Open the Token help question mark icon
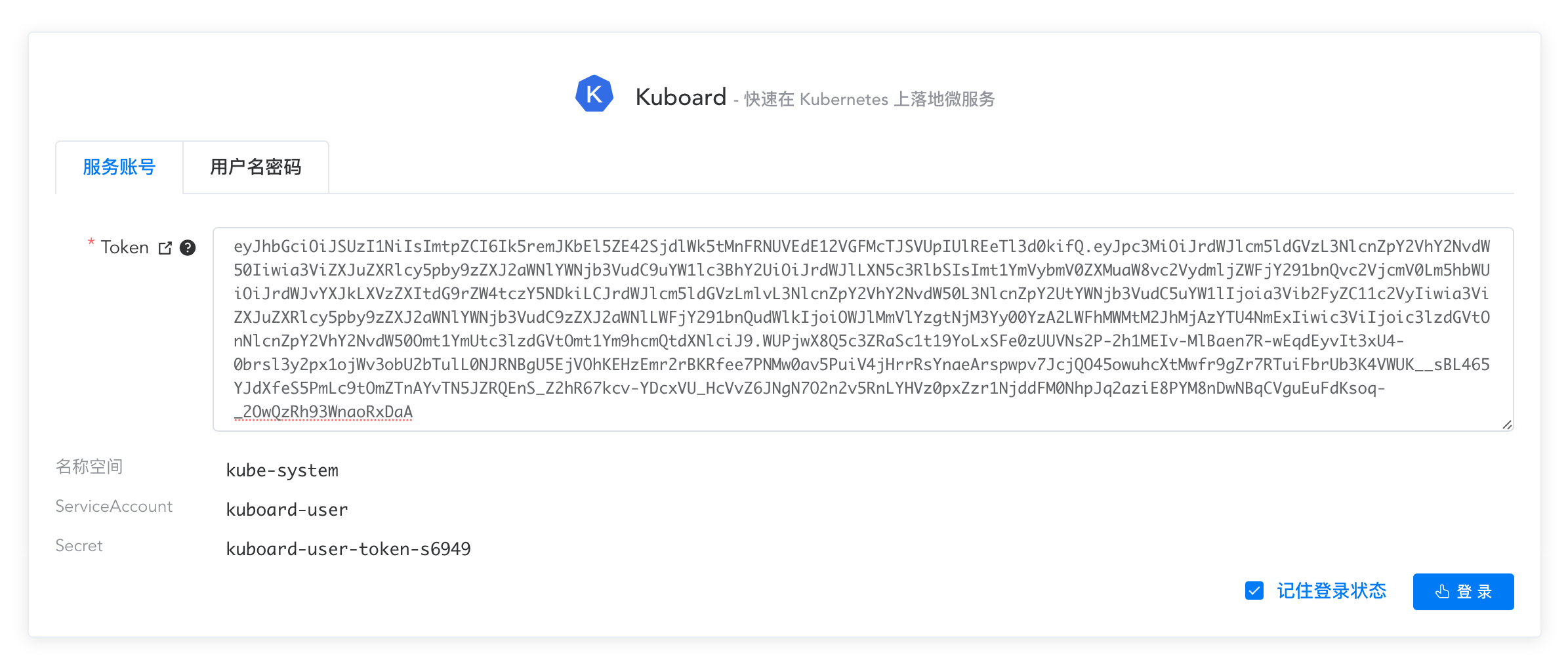The width and height of the screenshot is (1568, 664). [188, 248]
